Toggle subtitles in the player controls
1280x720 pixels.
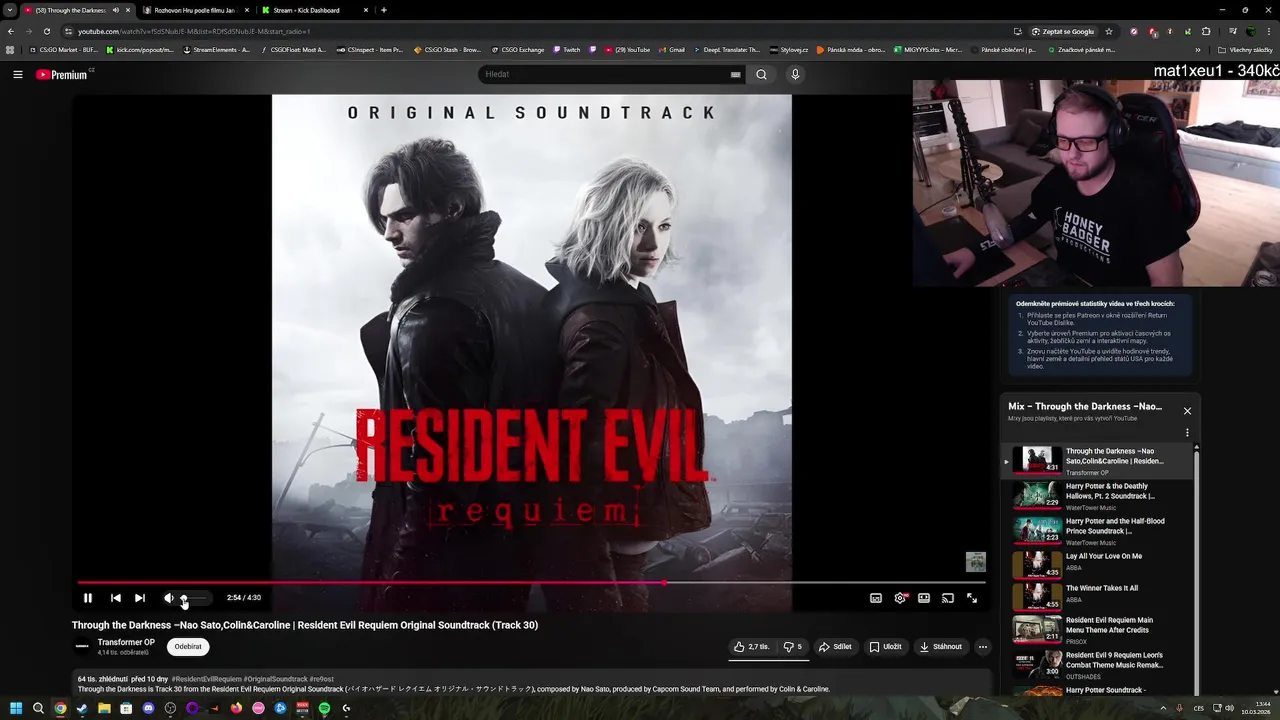tap(876, 598)
